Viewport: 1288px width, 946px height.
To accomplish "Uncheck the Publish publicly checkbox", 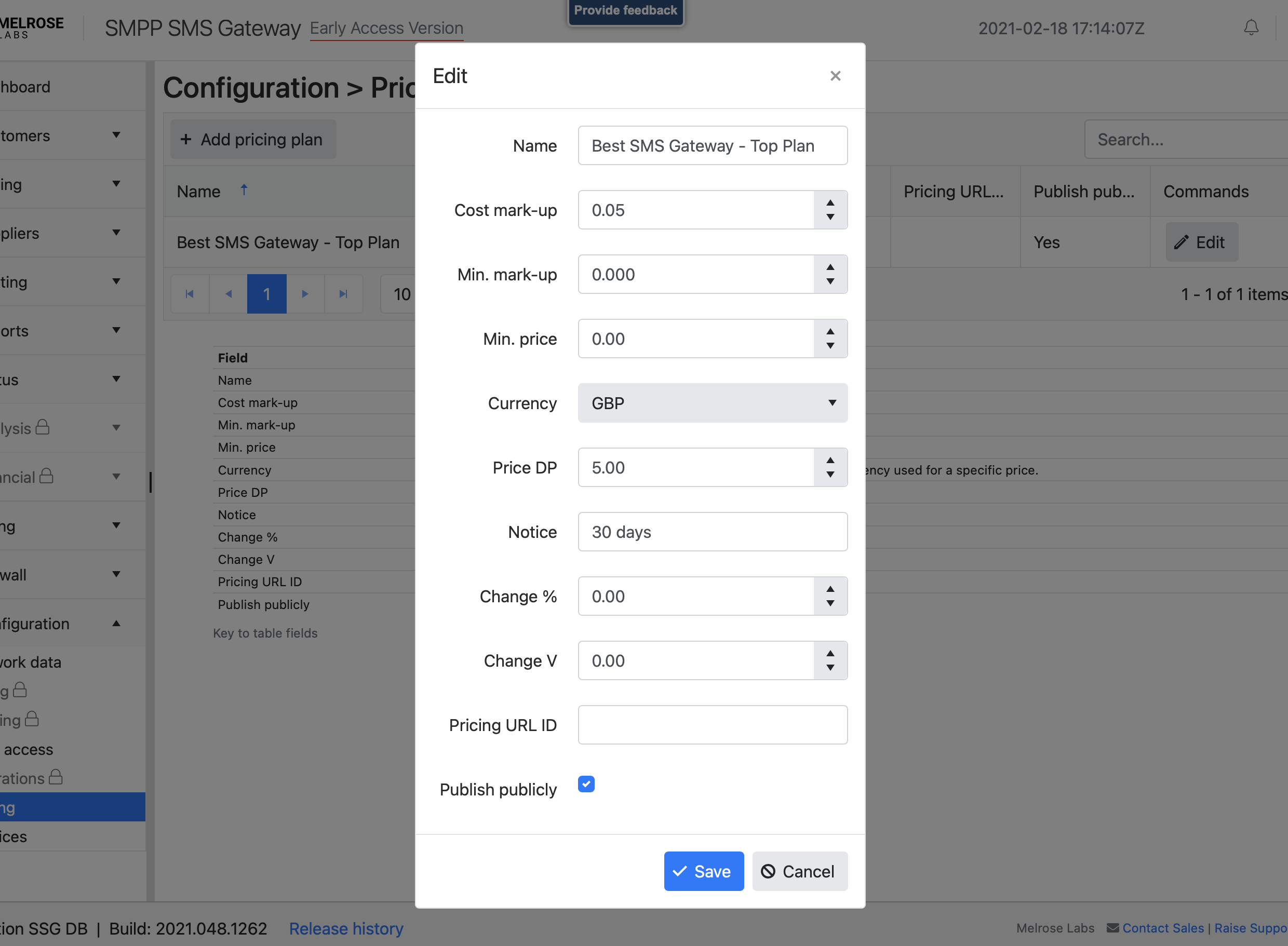I will [x=586, y=784].
